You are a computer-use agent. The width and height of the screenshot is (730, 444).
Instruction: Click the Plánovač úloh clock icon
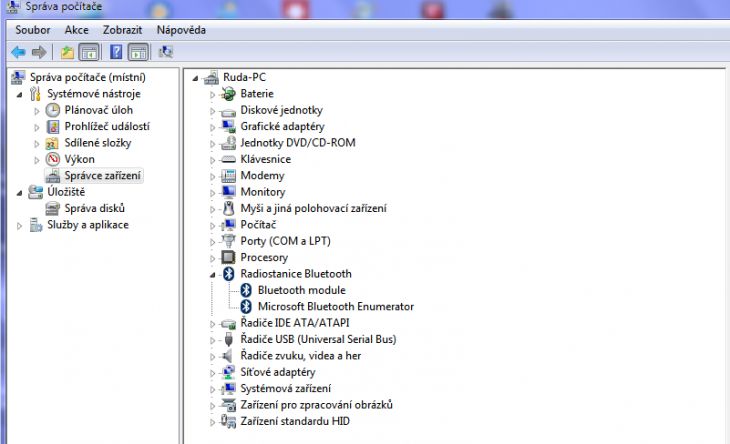pos(53,110)
